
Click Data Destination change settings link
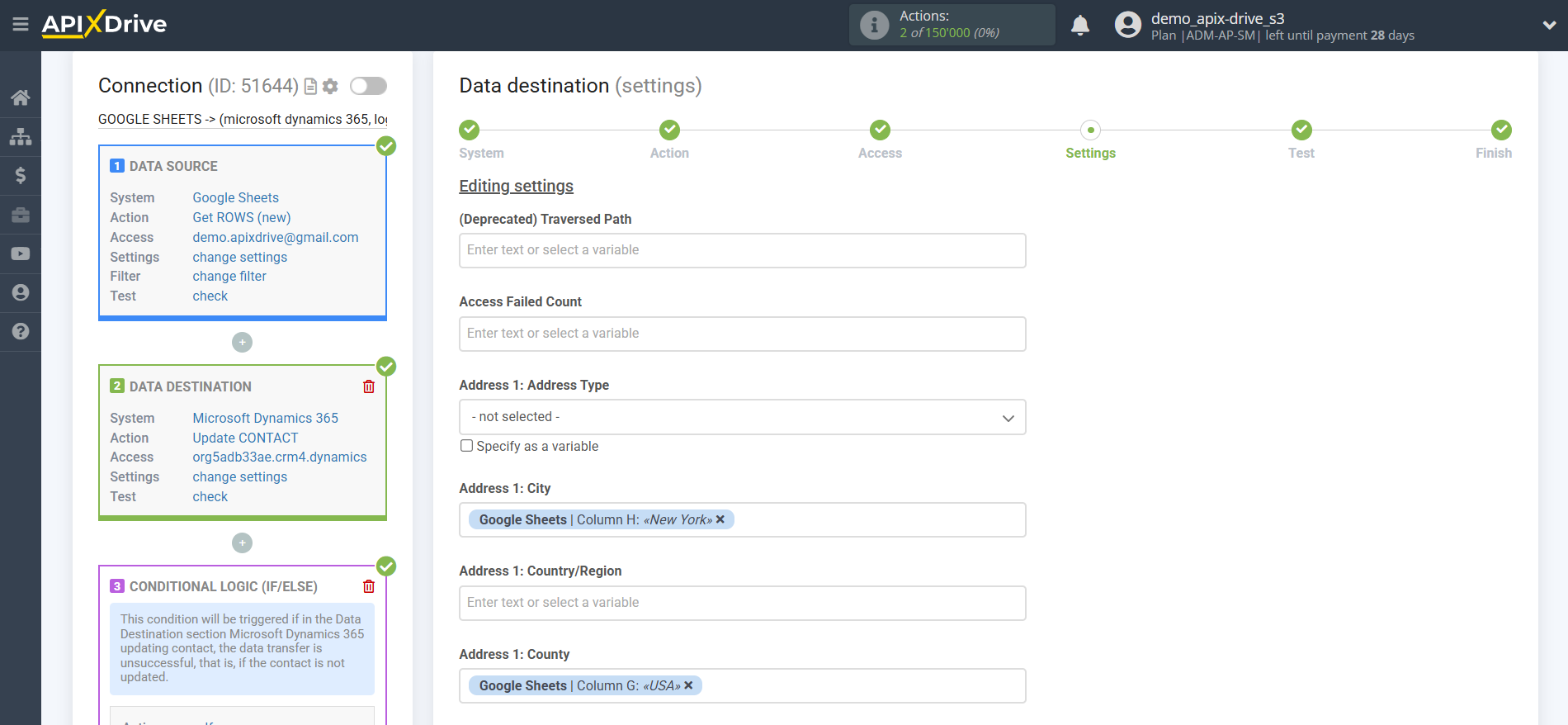[x=239, y=476]
